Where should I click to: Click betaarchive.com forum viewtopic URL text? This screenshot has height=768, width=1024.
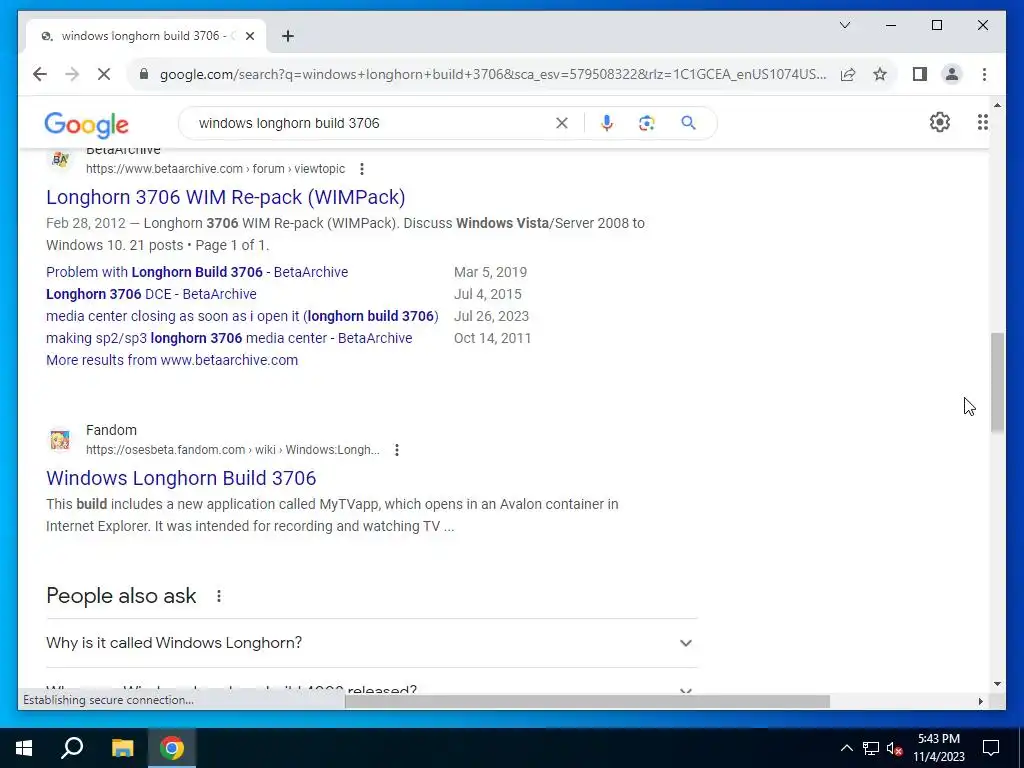[x=216, y=169]
